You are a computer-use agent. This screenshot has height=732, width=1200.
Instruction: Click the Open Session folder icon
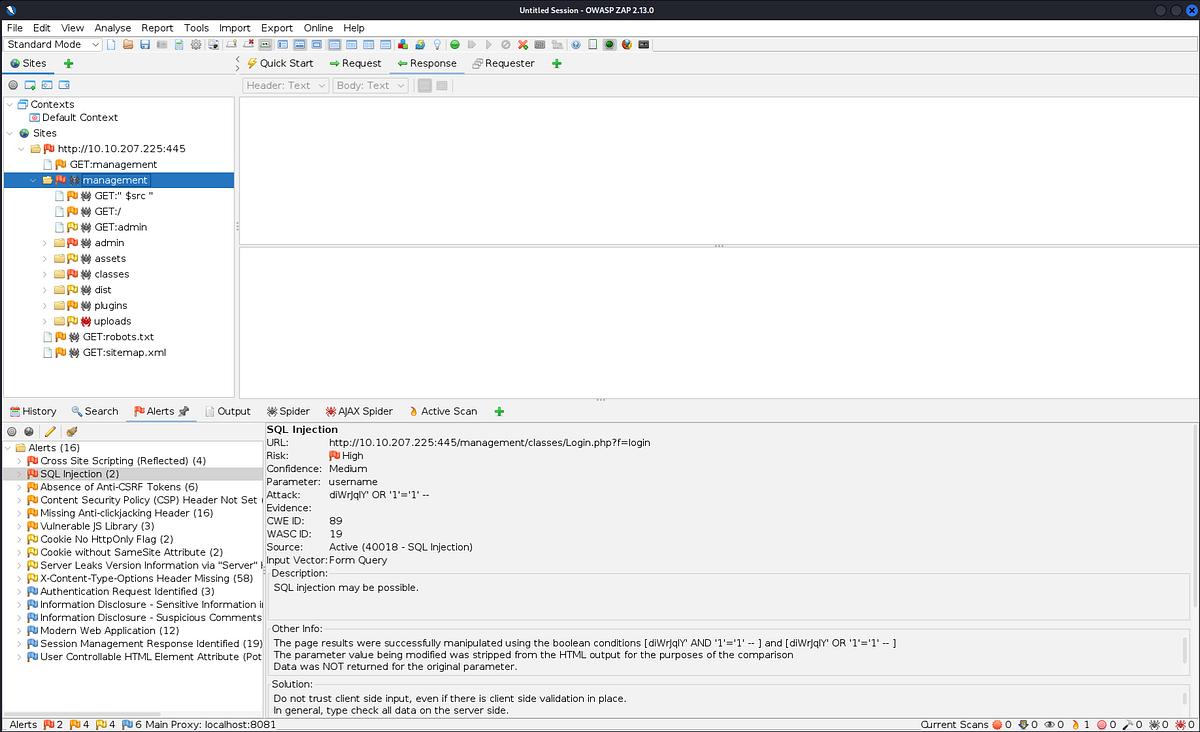[x=128, y=45]
